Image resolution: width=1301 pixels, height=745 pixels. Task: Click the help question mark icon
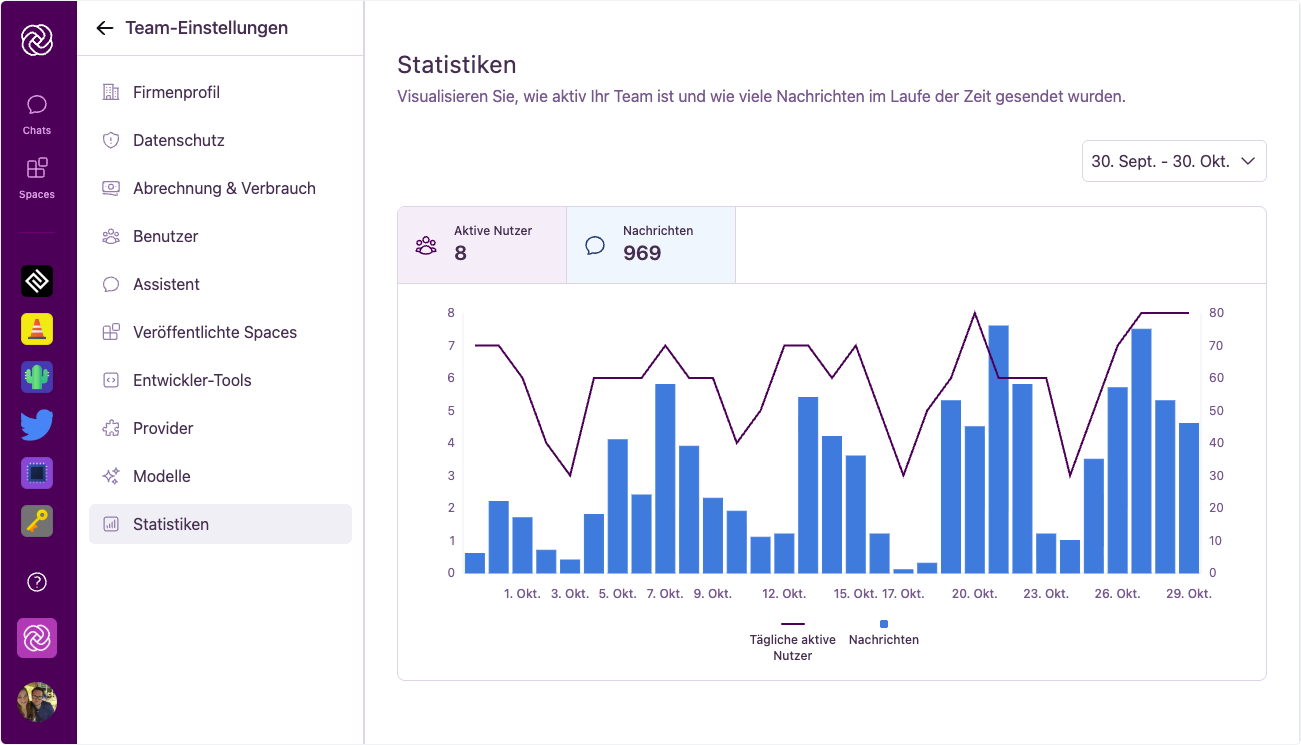click(x=36, y=582)
